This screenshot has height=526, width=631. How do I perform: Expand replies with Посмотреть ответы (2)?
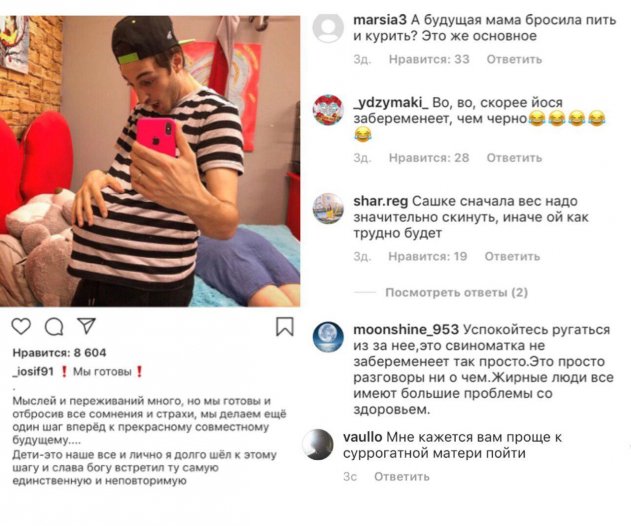(x=456, y=292)
